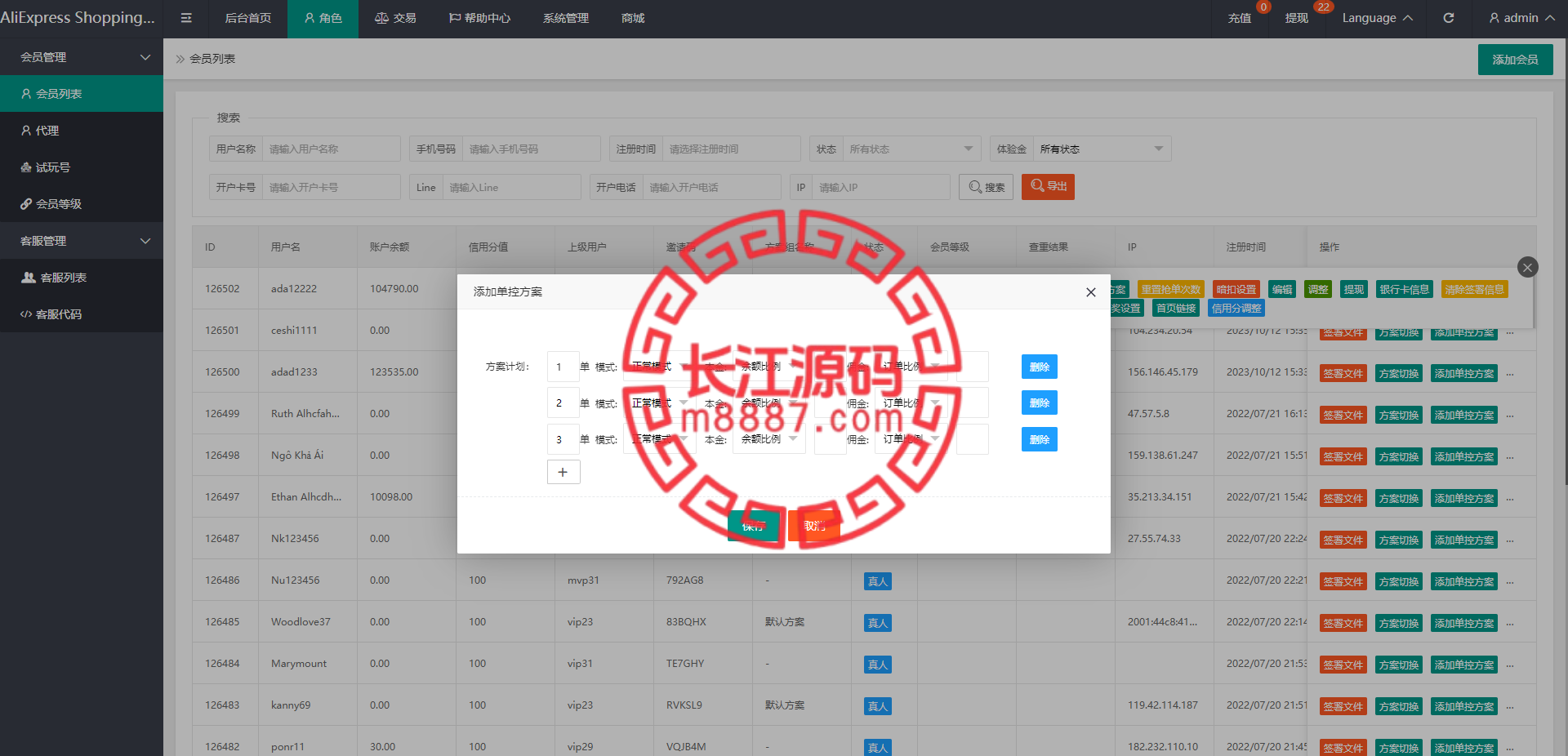Open 模式 dropdown in plan row 3

[x=659, y=439]
